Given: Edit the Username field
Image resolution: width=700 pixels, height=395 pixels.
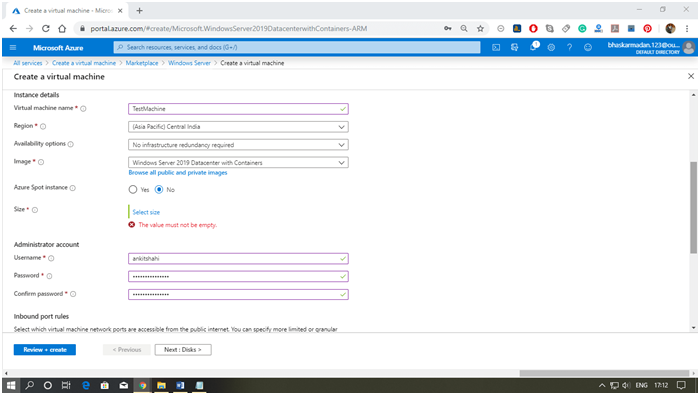Looking at the screenshot, I should coord(238,258).
